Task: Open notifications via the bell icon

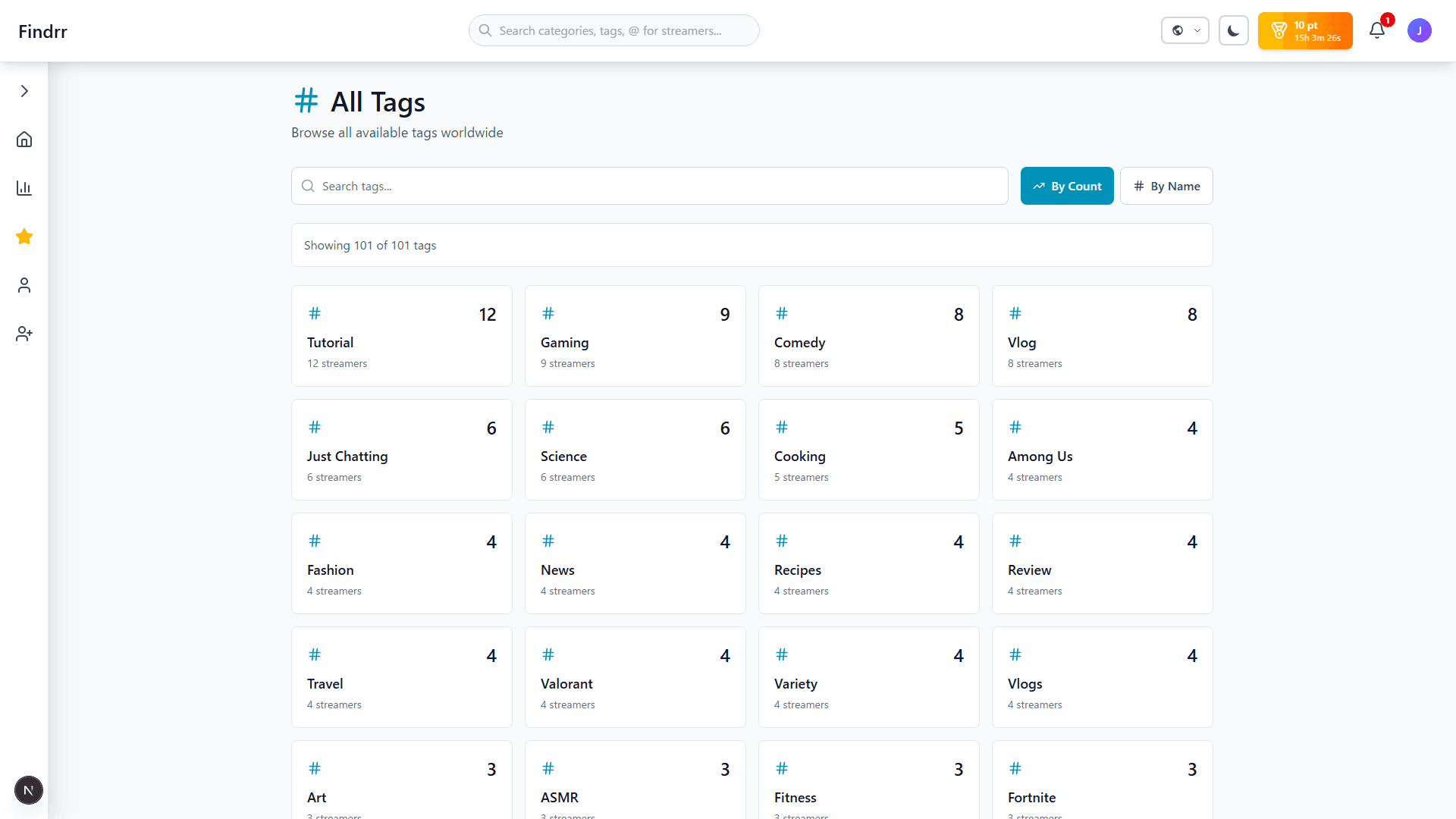Action: coord(1378,30)
